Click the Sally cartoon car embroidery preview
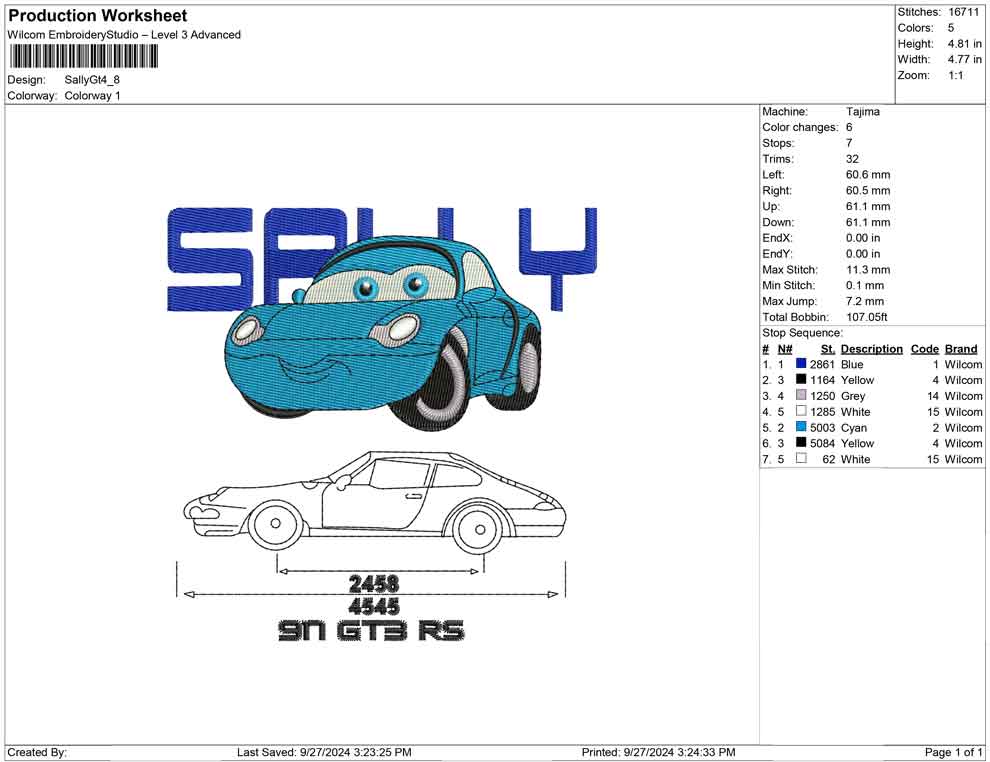 [x=383, y=335]
